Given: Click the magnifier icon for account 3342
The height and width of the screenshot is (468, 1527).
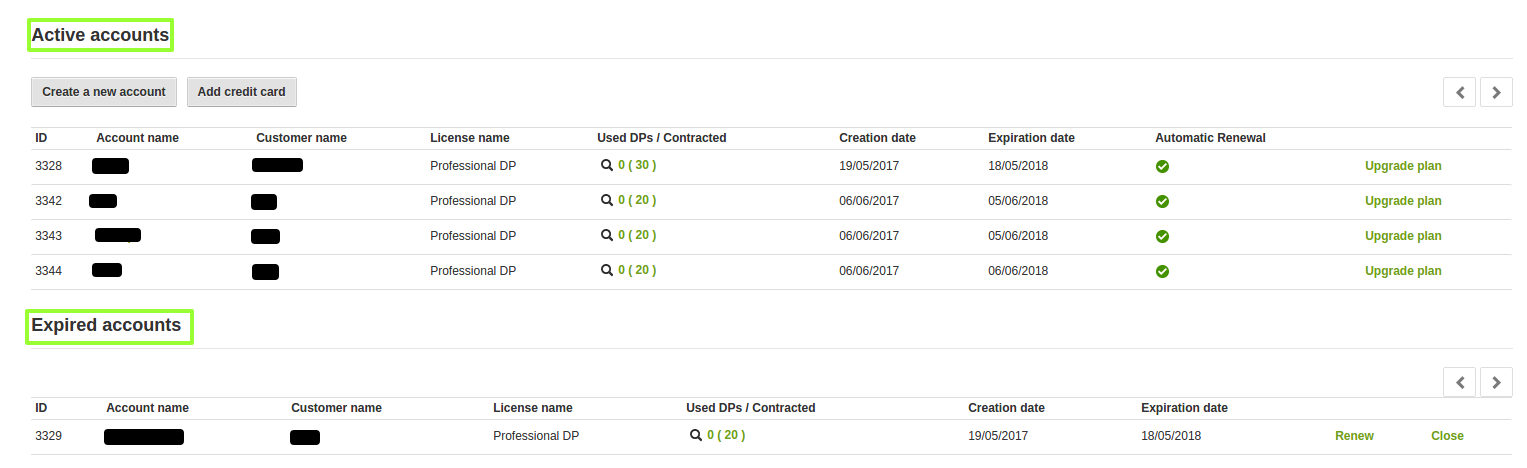Looking at the screenshot, I should click(606, 201).
